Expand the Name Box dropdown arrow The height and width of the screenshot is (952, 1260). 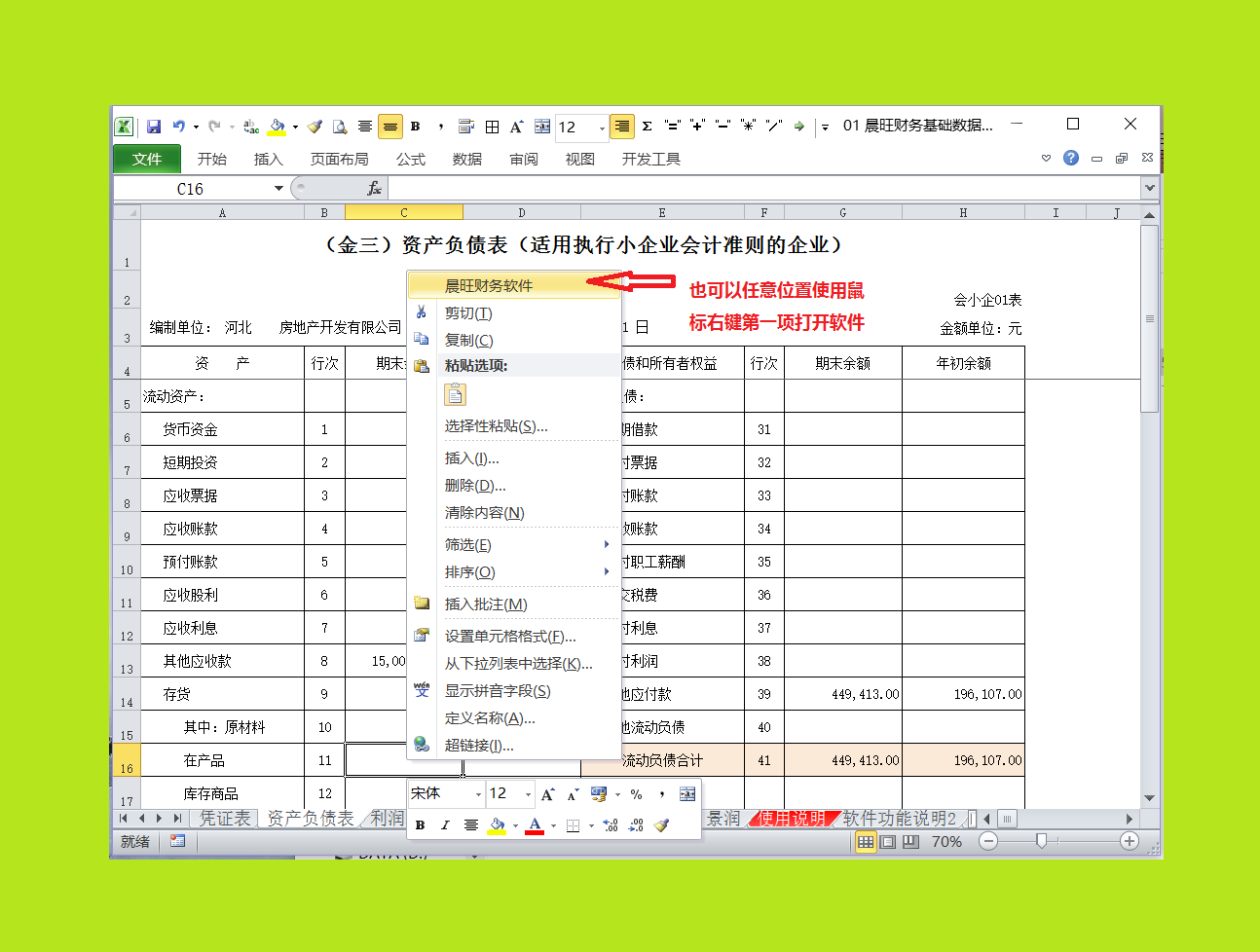click(278, 189)
